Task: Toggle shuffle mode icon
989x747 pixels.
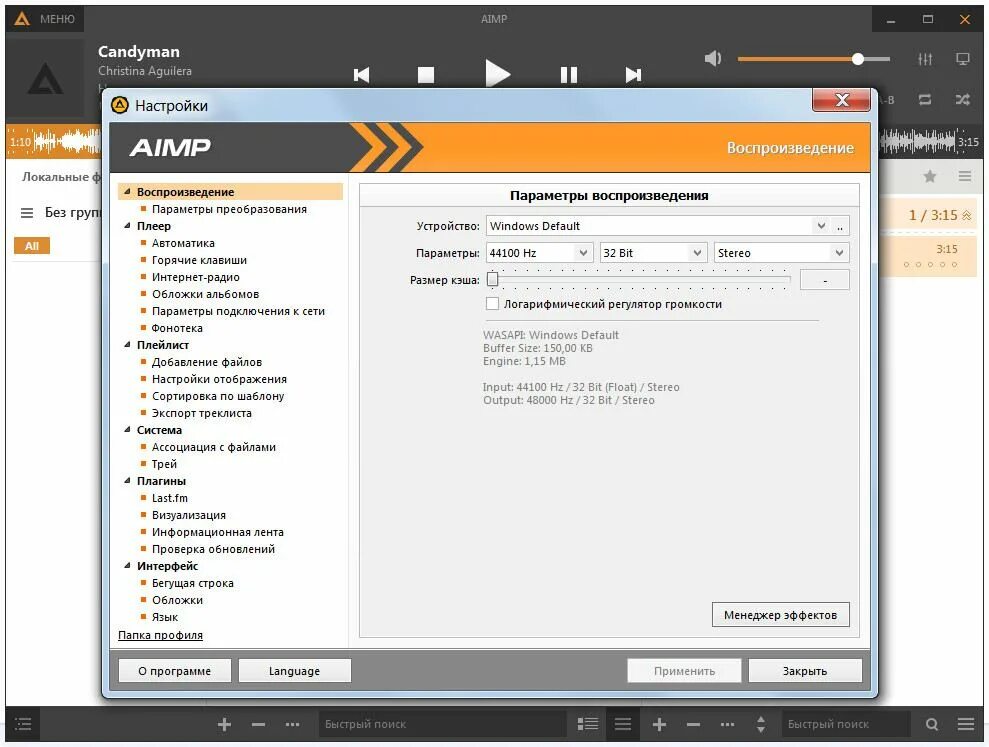Action: tap(963, 100)
